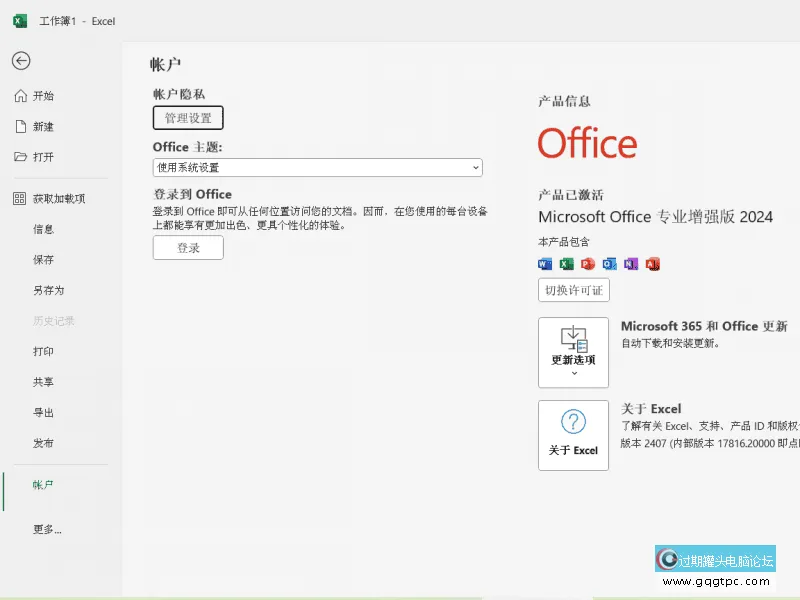Image resolution: width=800 pixels, height=600 pixels.
Task: Open the 打印 section
Action: coord(44,351)
